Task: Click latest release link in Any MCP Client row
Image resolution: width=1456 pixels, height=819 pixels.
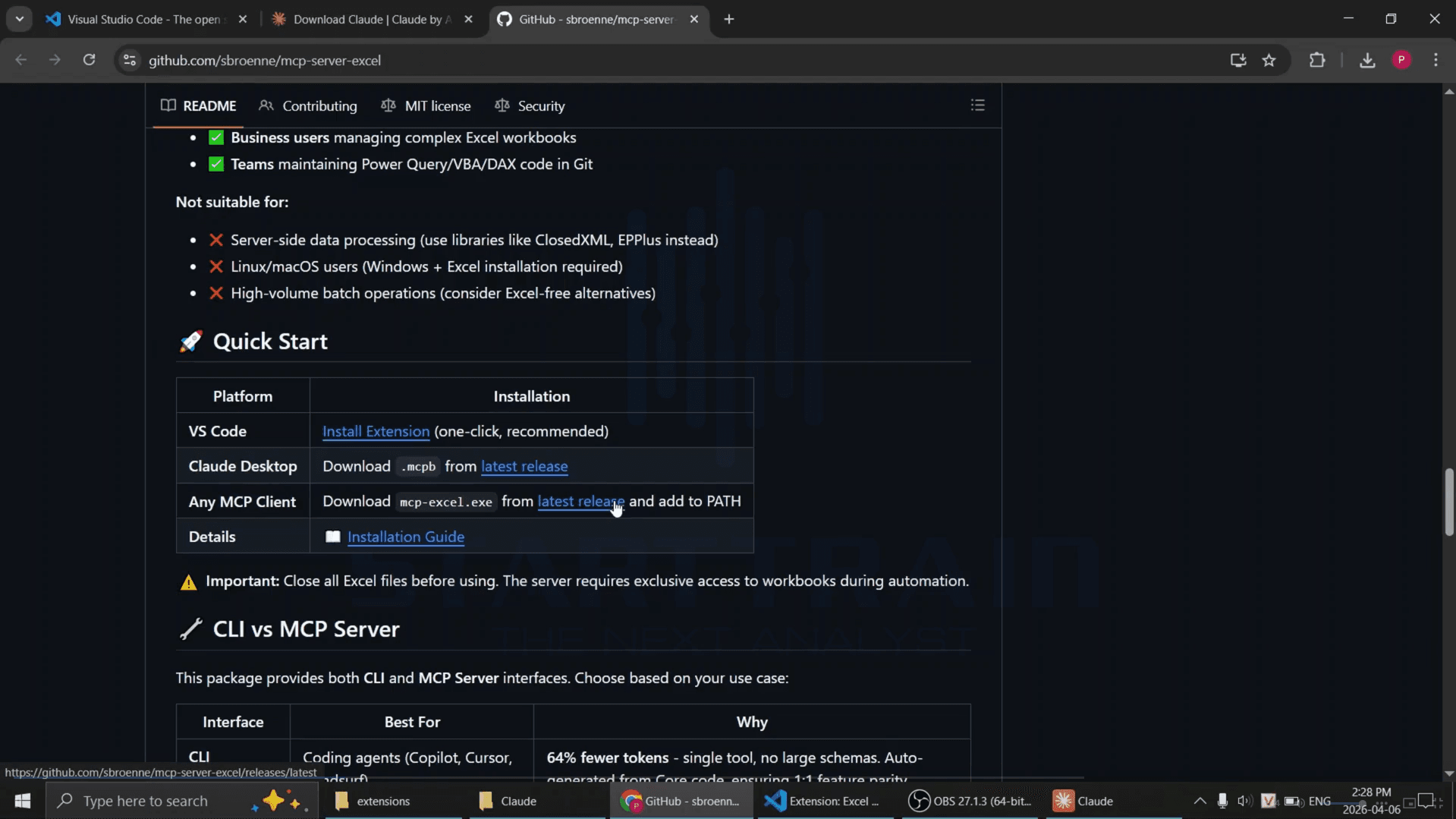Action: [x=580, y=501]
